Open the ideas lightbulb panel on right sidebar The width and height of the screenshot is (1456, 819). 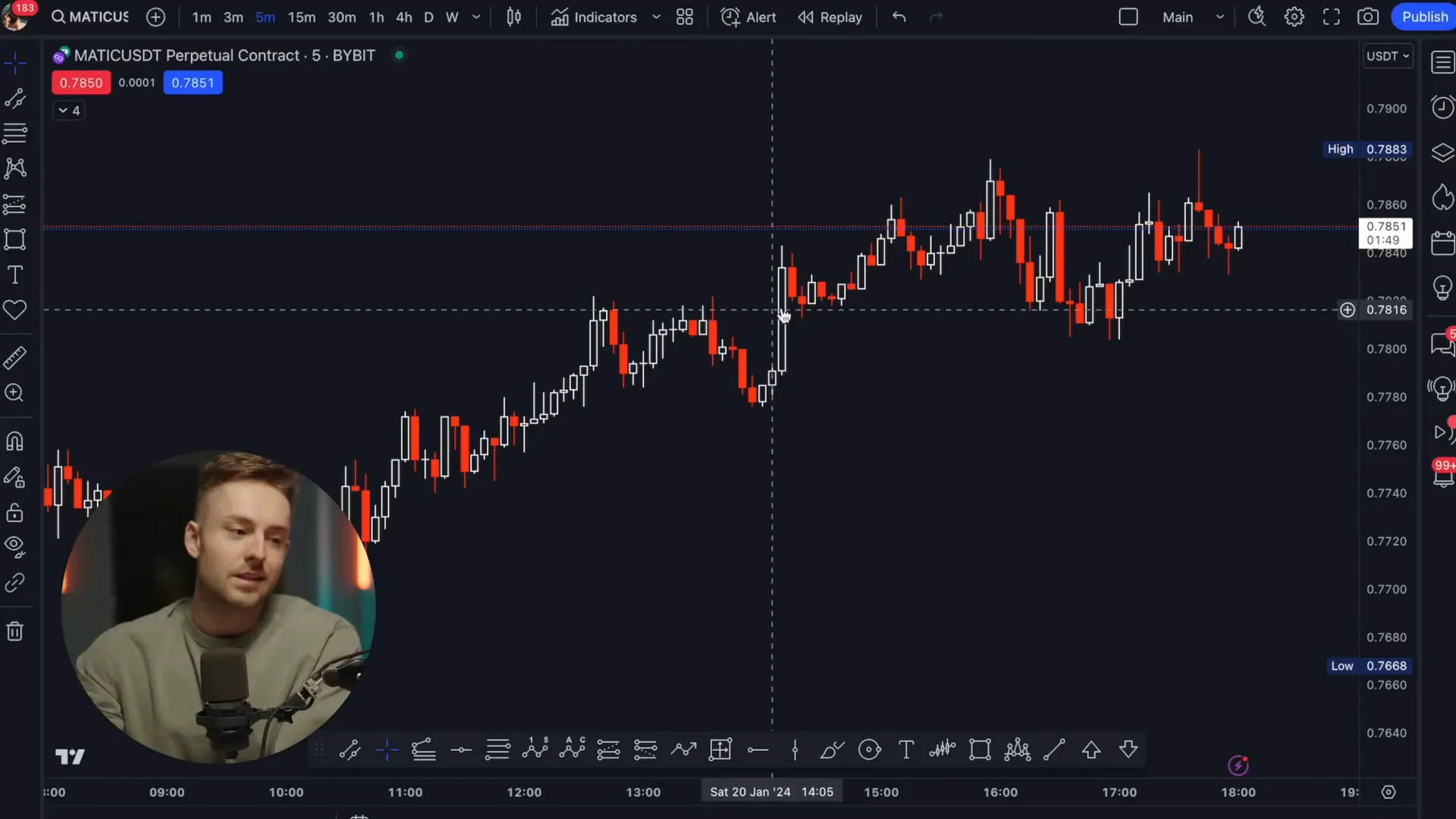[x=1442, y=288]
